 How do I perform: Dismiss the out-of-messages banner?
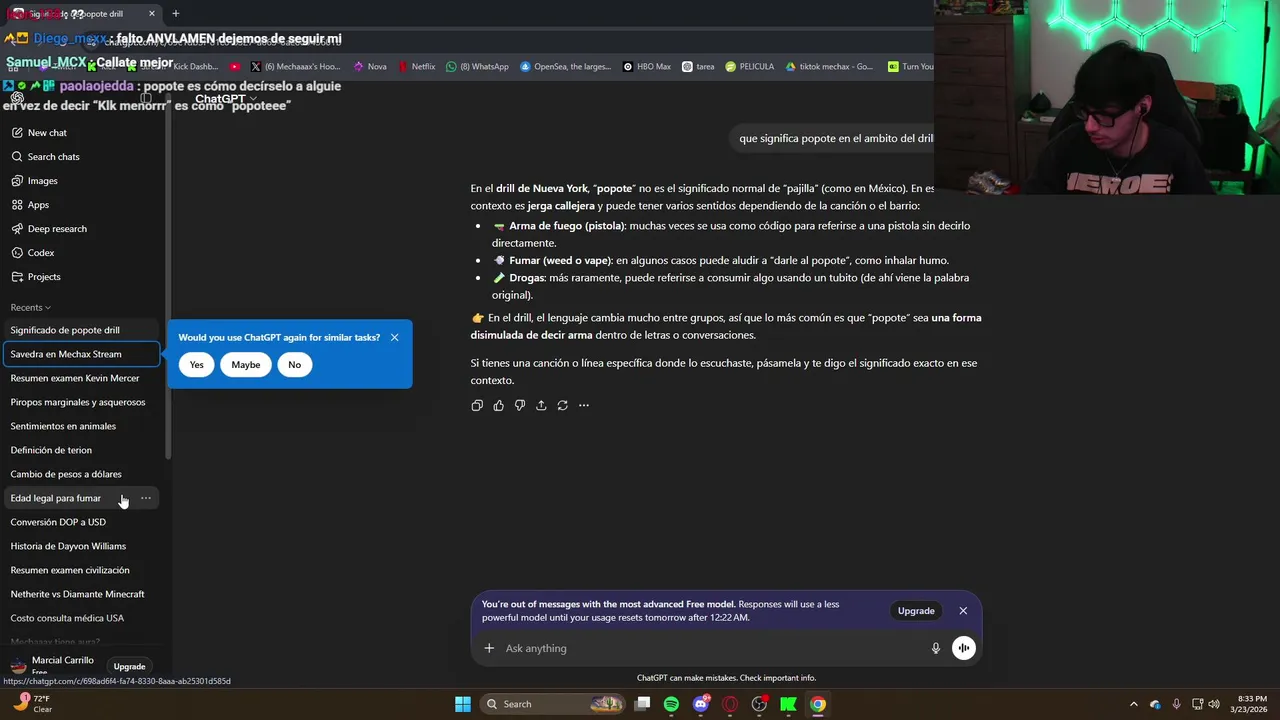[x=963, y=611]
